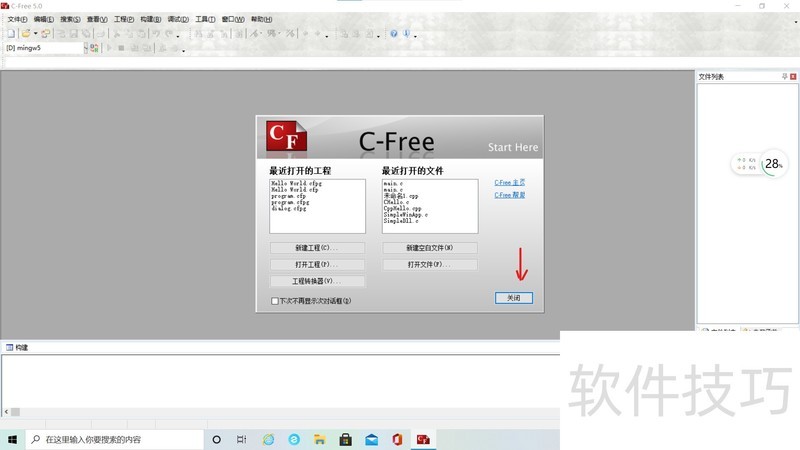This screenshot has height=450, width=800.
Task: Open the 窗口(W) menu
Action: [233, 19]
